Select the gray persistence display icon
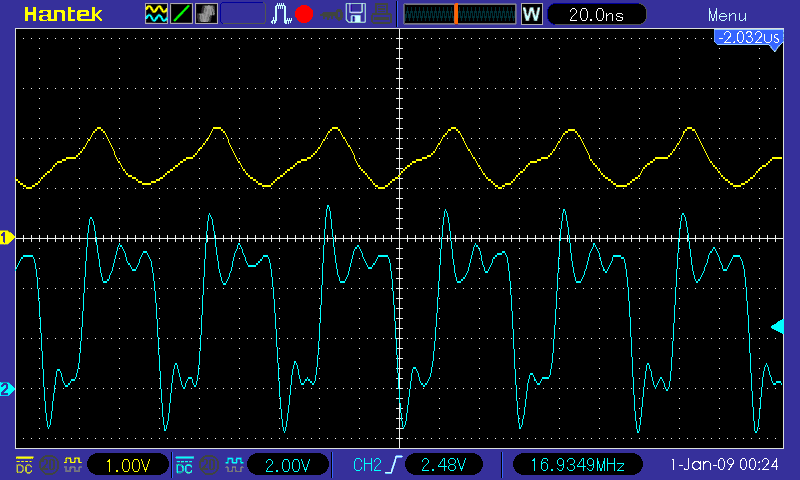800x480 pixels. [x=206, y=14]
